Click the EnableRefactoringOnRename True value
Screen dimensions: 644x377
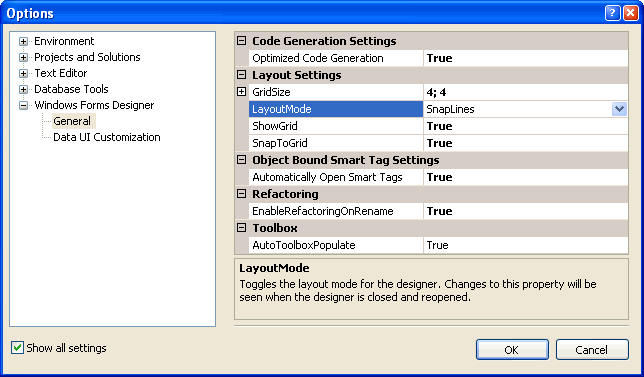[x=526, y=211]
